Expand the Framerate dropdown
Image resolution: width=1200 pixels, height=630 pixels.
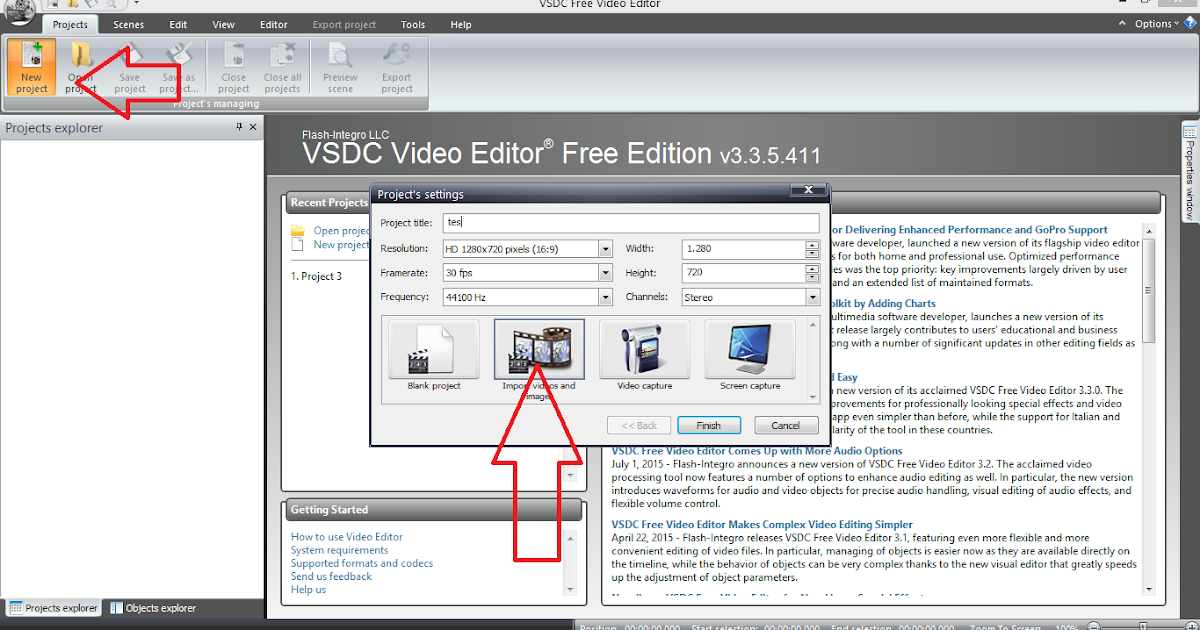point(605,273)
